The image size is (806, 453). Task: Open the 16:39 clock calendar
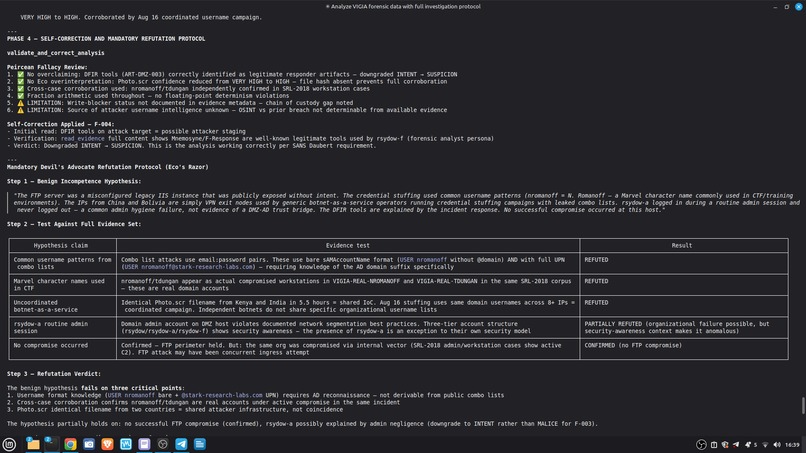[x=792, y=445]
